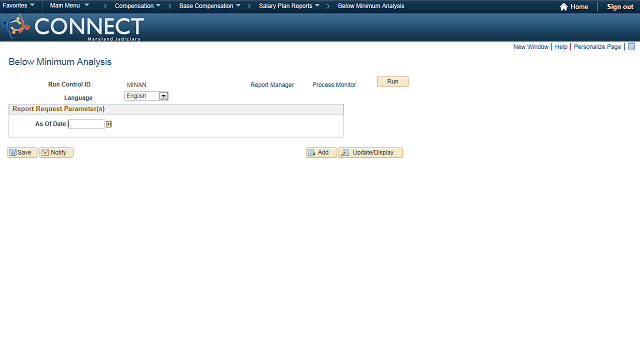Viewport: 640px width, 360px height.
Task: Open the Report Manager link
Action: tap(272, 85)
